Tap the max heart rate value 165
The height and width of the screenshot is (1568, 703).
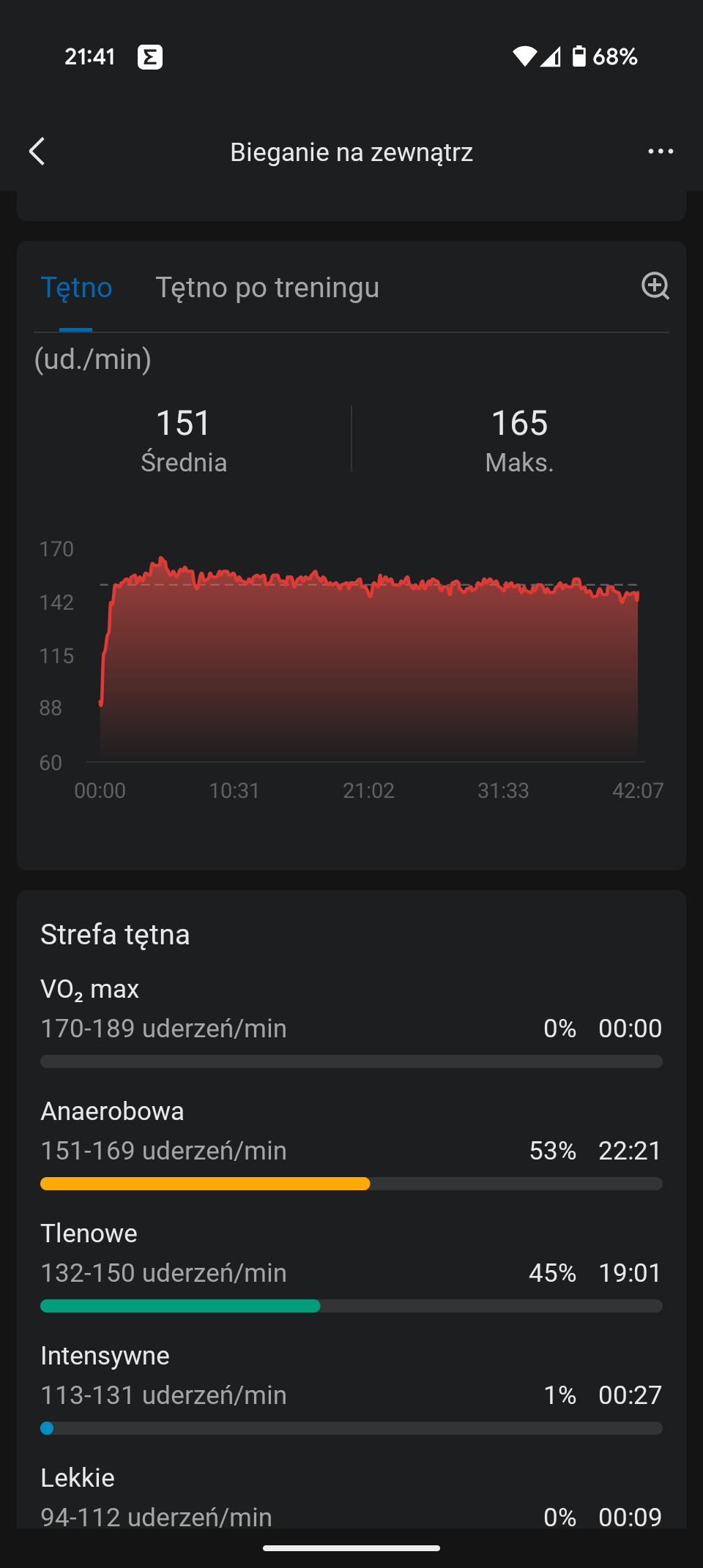(x=519, y=423)
